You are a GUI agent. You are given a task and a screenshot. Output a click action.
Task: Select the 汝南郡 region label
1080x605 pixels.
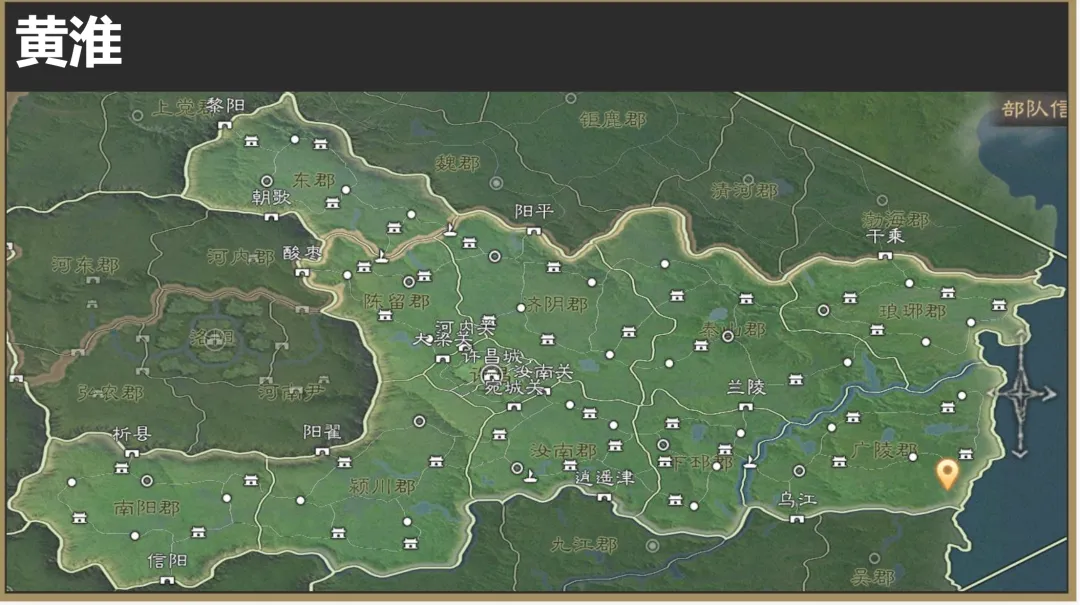(x=563, y=451)
